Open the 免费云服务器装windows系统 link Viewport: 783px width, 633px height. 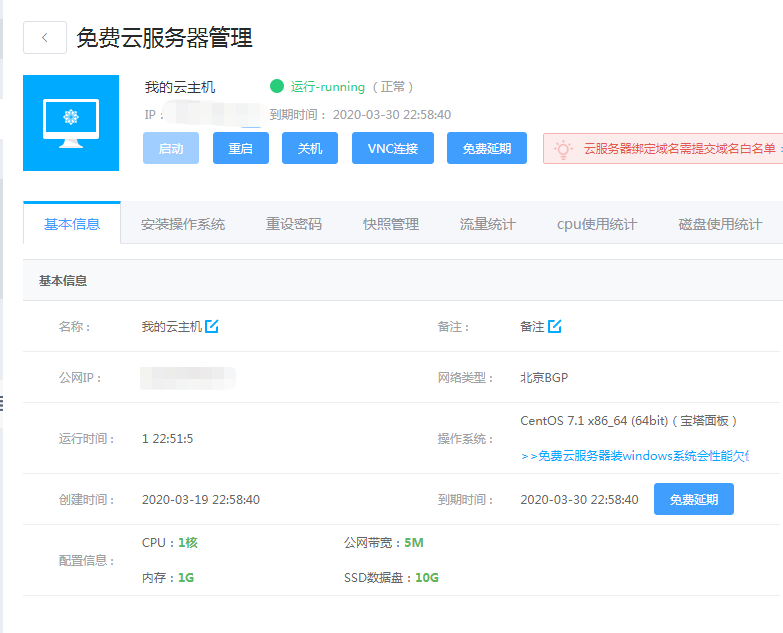[635, 456]
